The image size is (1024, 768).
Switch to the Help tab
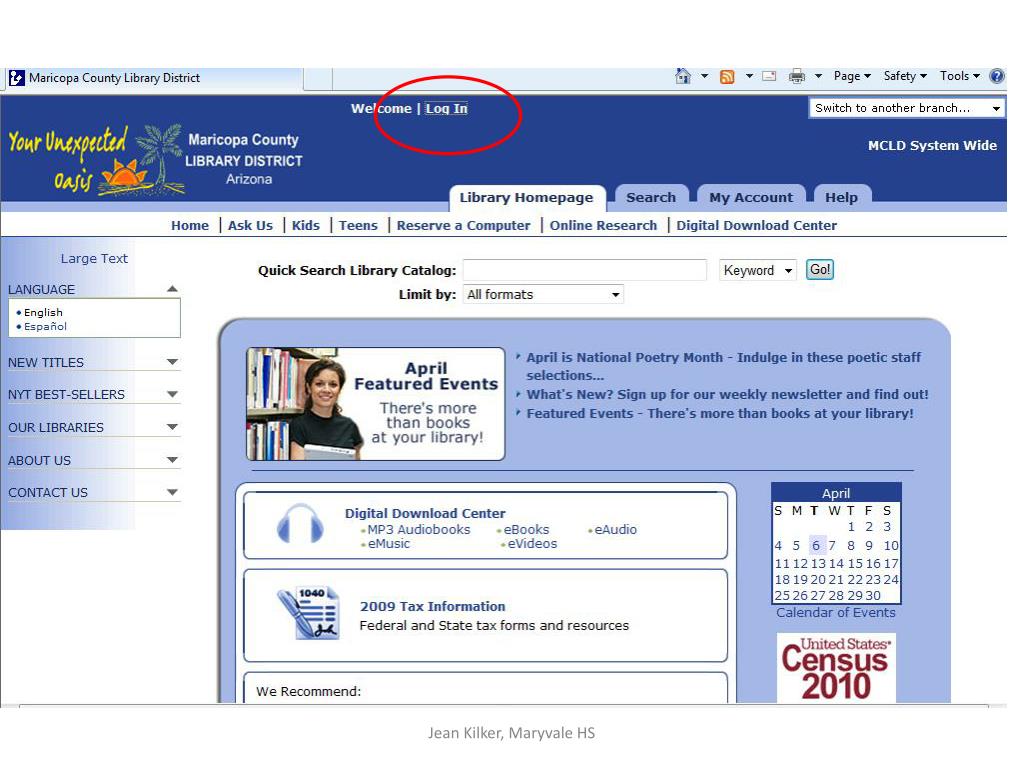pos(841,198)
